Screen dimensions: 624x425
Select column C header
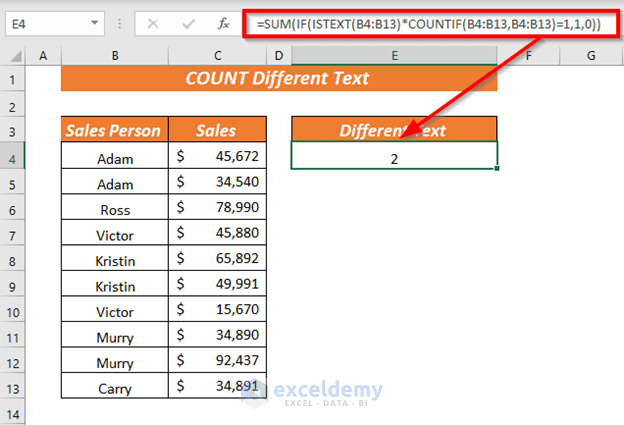tap(216, 54)
